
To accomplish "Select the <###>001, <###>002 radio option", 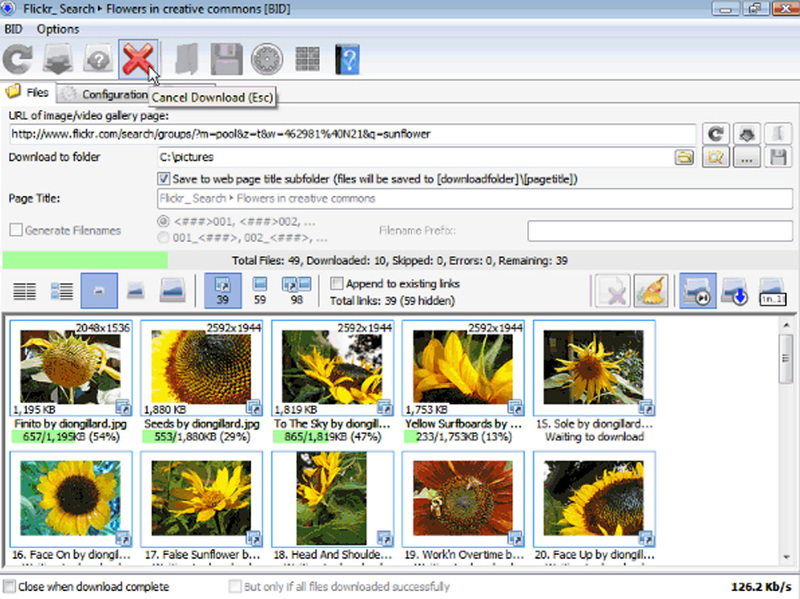I will [x=163, y=221].
